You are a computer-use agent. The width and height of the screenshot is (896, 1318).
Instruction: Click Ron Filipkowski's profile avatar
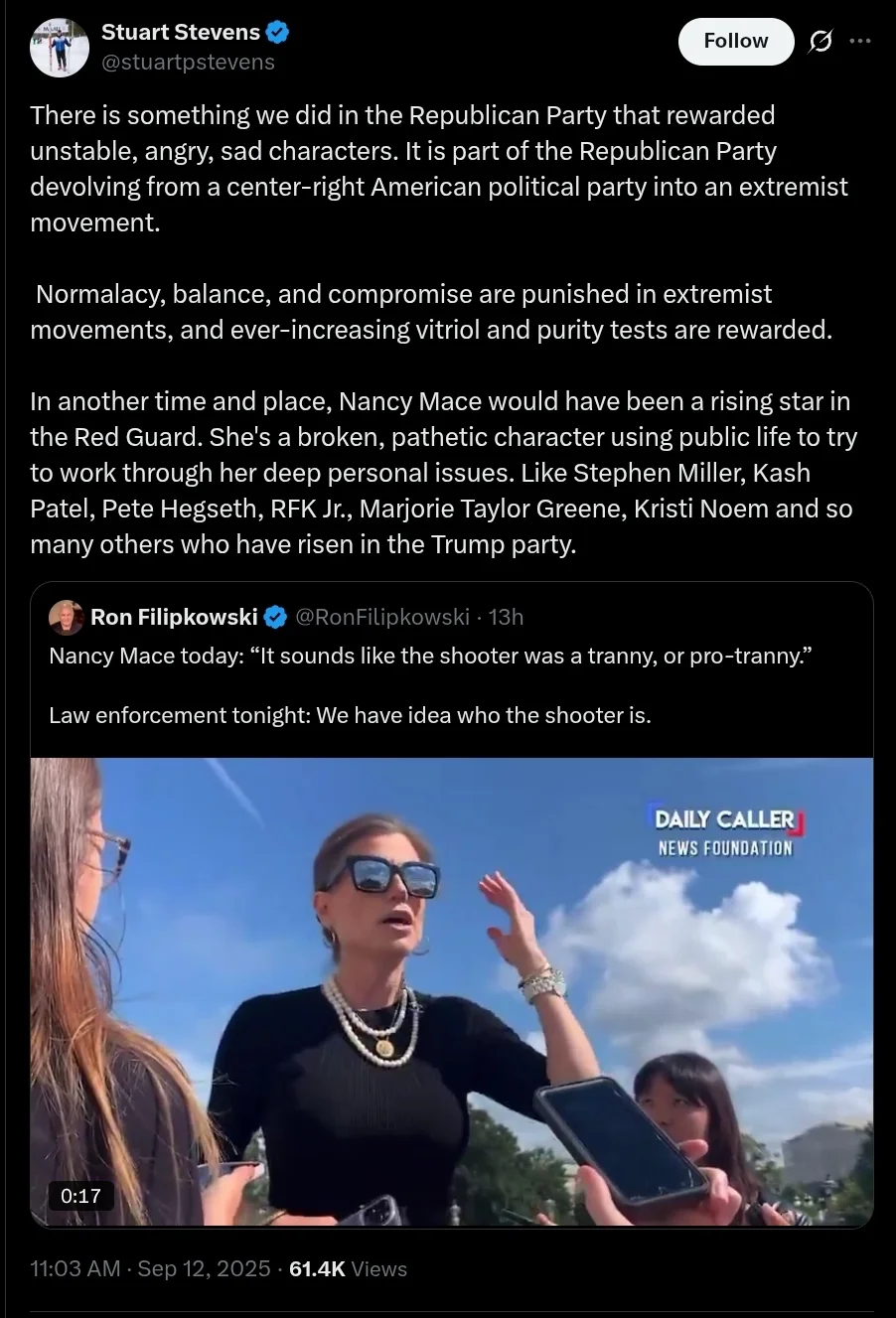point(67,617)
